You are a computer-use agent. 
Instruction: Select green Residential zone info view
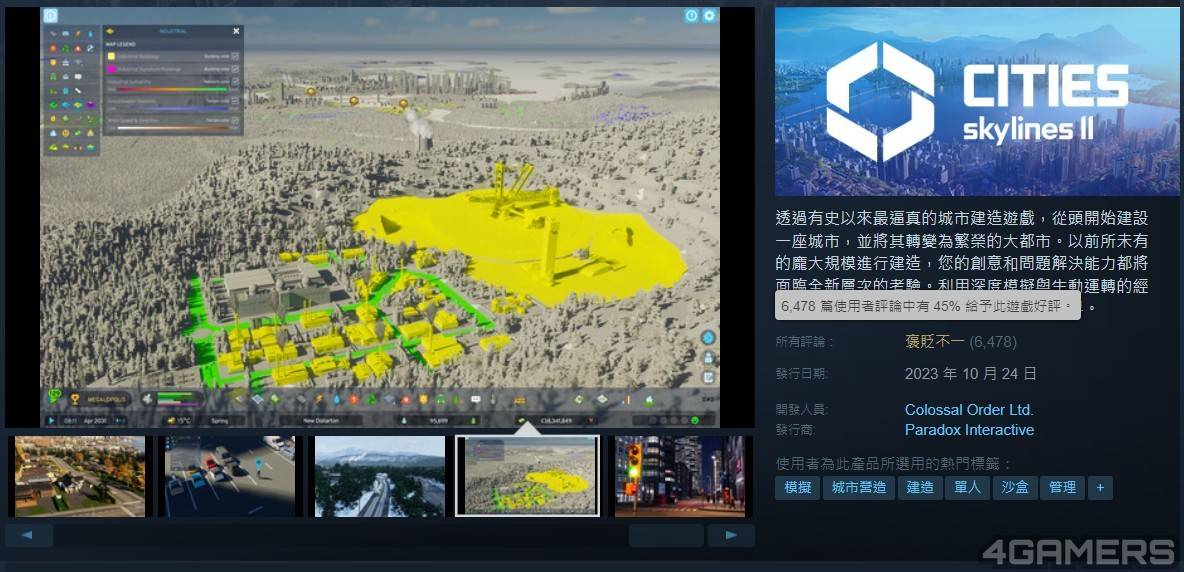(x=54, y=105)
